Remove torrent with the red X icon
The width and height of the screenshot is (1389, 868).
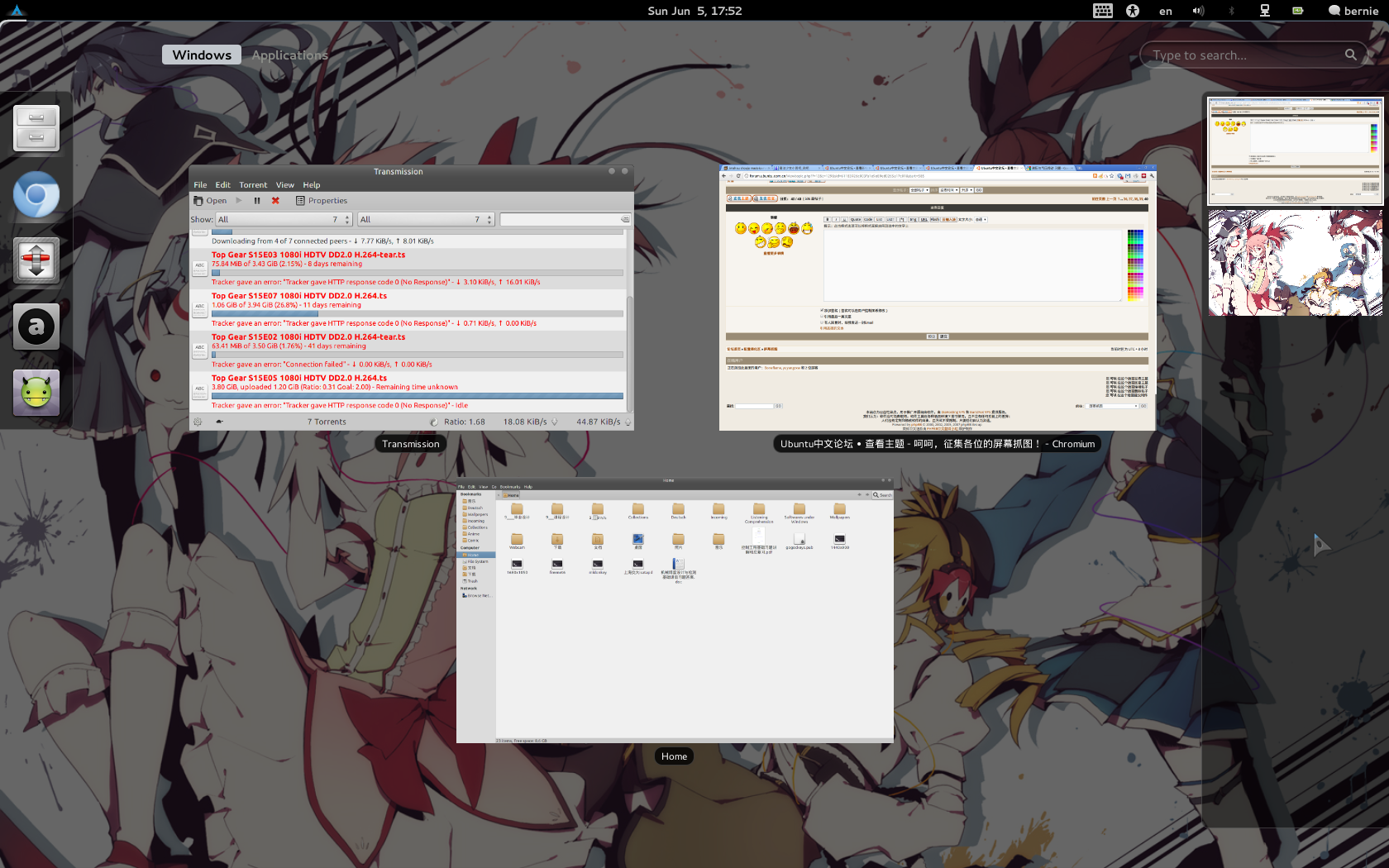[275, 200]
